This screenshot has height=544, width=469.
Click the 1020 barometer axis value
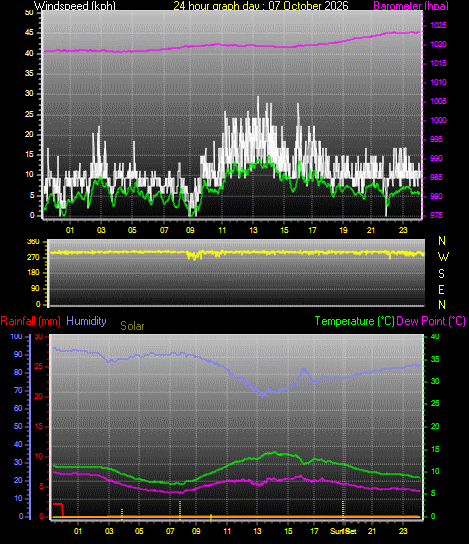click(438, 44)
